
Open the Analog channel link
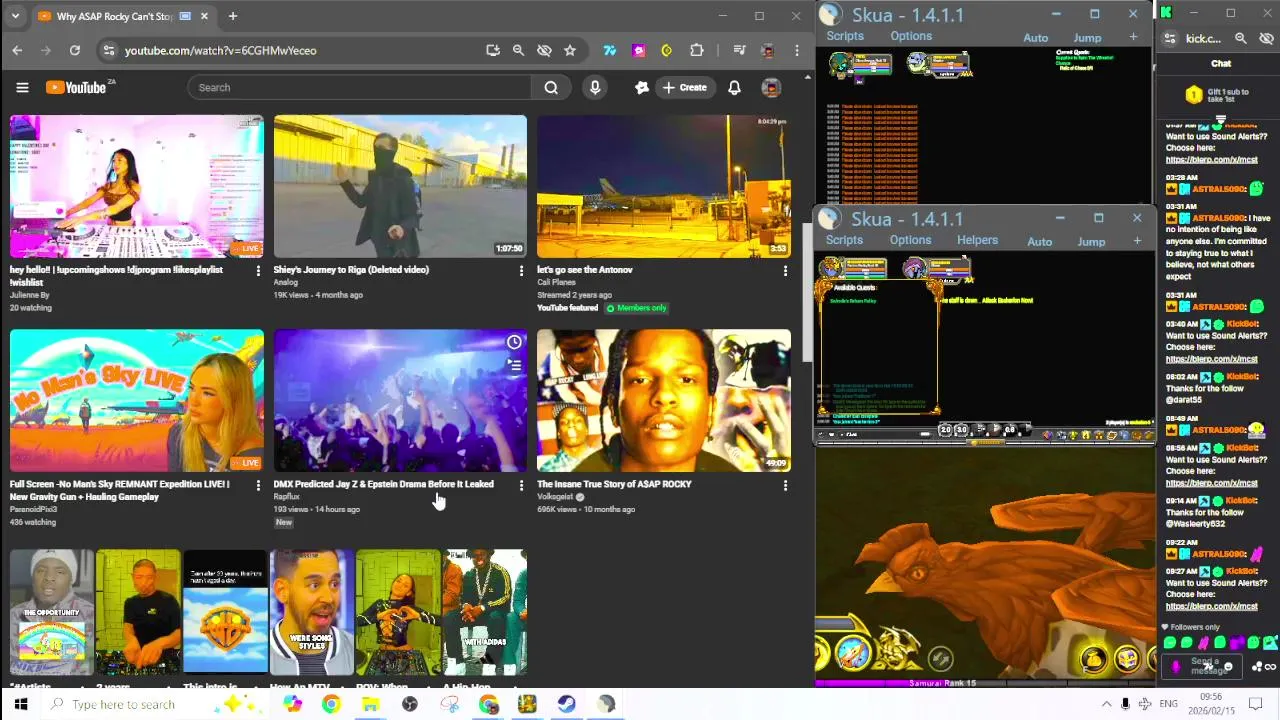286,282
